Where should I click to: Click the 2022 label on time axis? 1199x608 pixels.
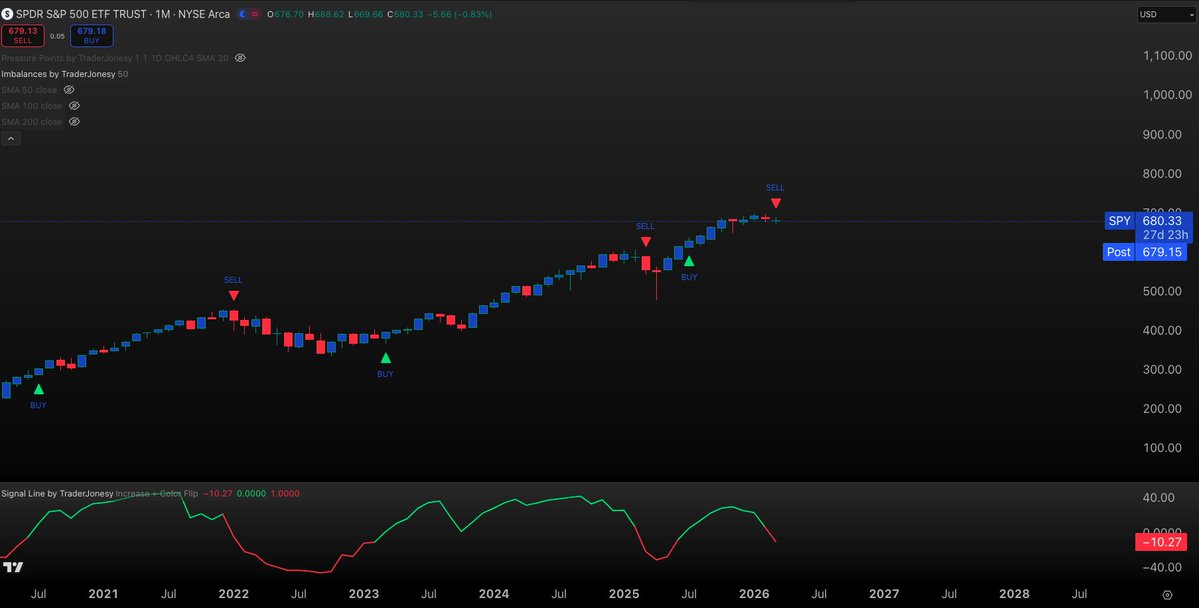[x=233, y=594]
